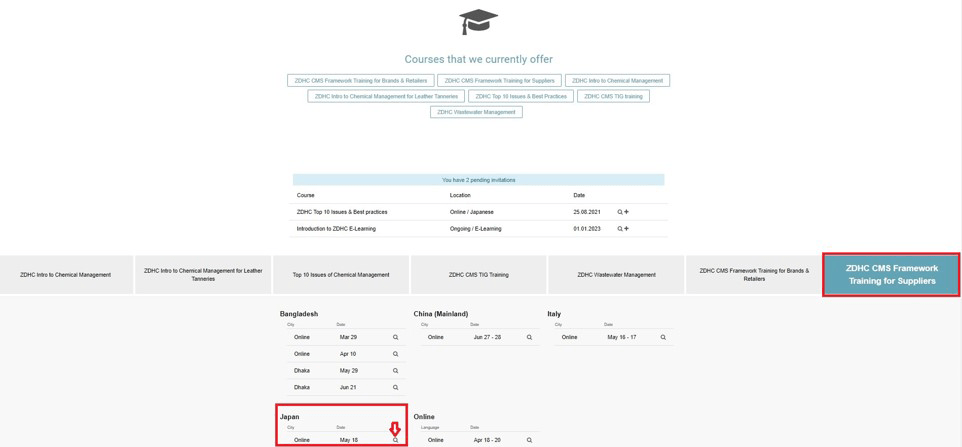Select Top 10 Issues of Chemical Management tab
The height and width of the screenshot is (447, 962).
[x=341, y=275]
